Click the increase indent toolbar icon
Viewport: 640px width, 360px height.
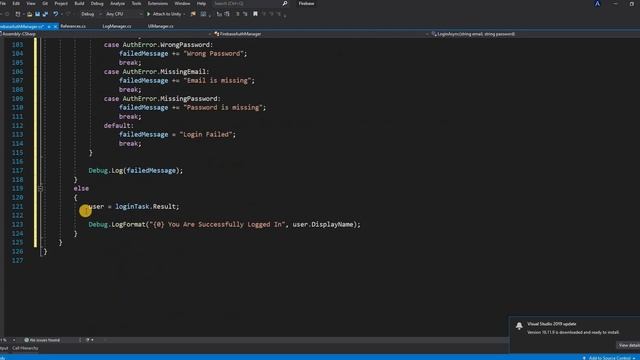(x=227, y=14)
